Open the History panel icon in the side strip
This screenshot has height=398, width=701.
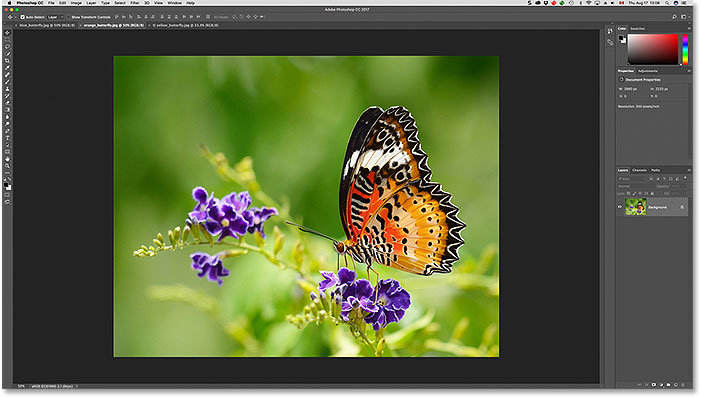pos(610,31)
